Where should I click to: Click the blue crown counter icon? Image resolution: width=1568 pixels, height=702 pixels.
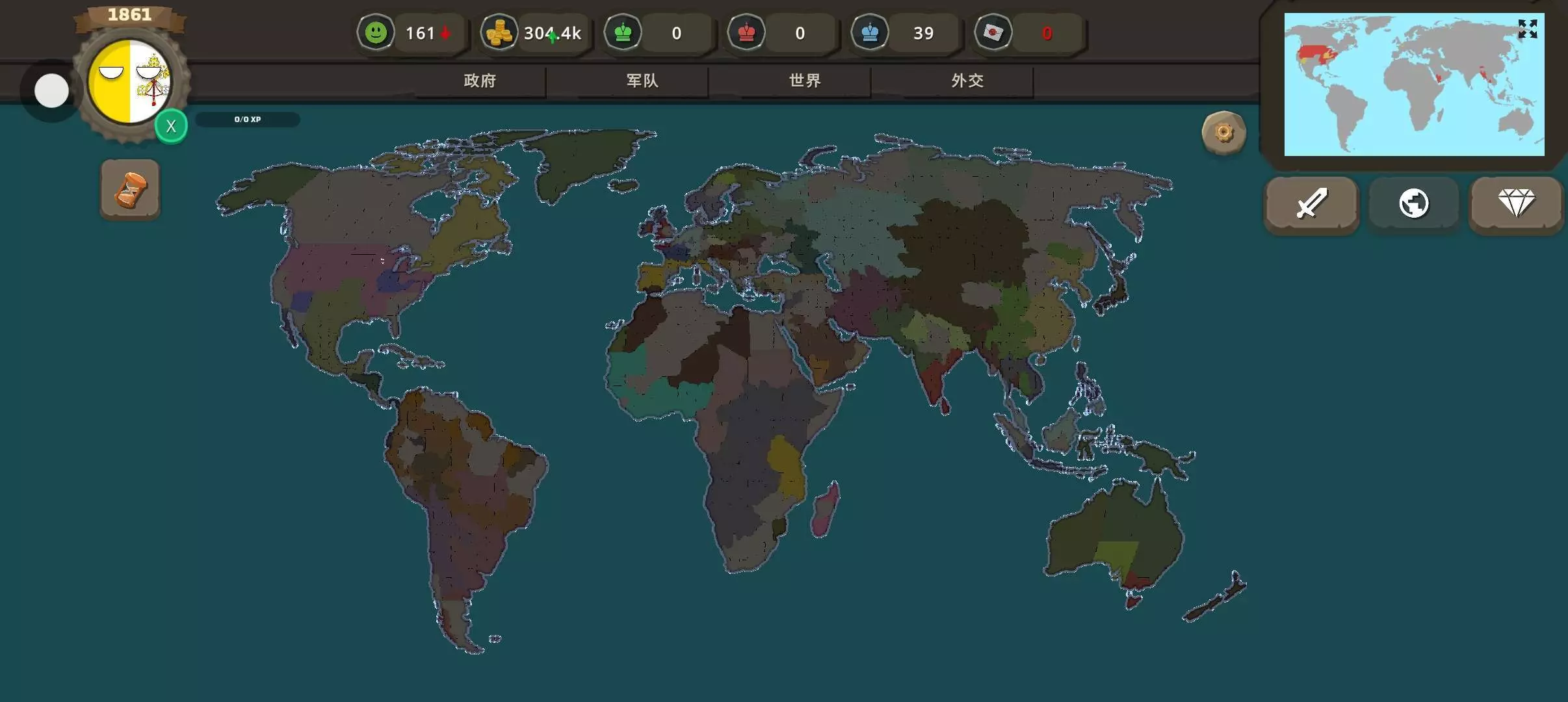(870, 32)
